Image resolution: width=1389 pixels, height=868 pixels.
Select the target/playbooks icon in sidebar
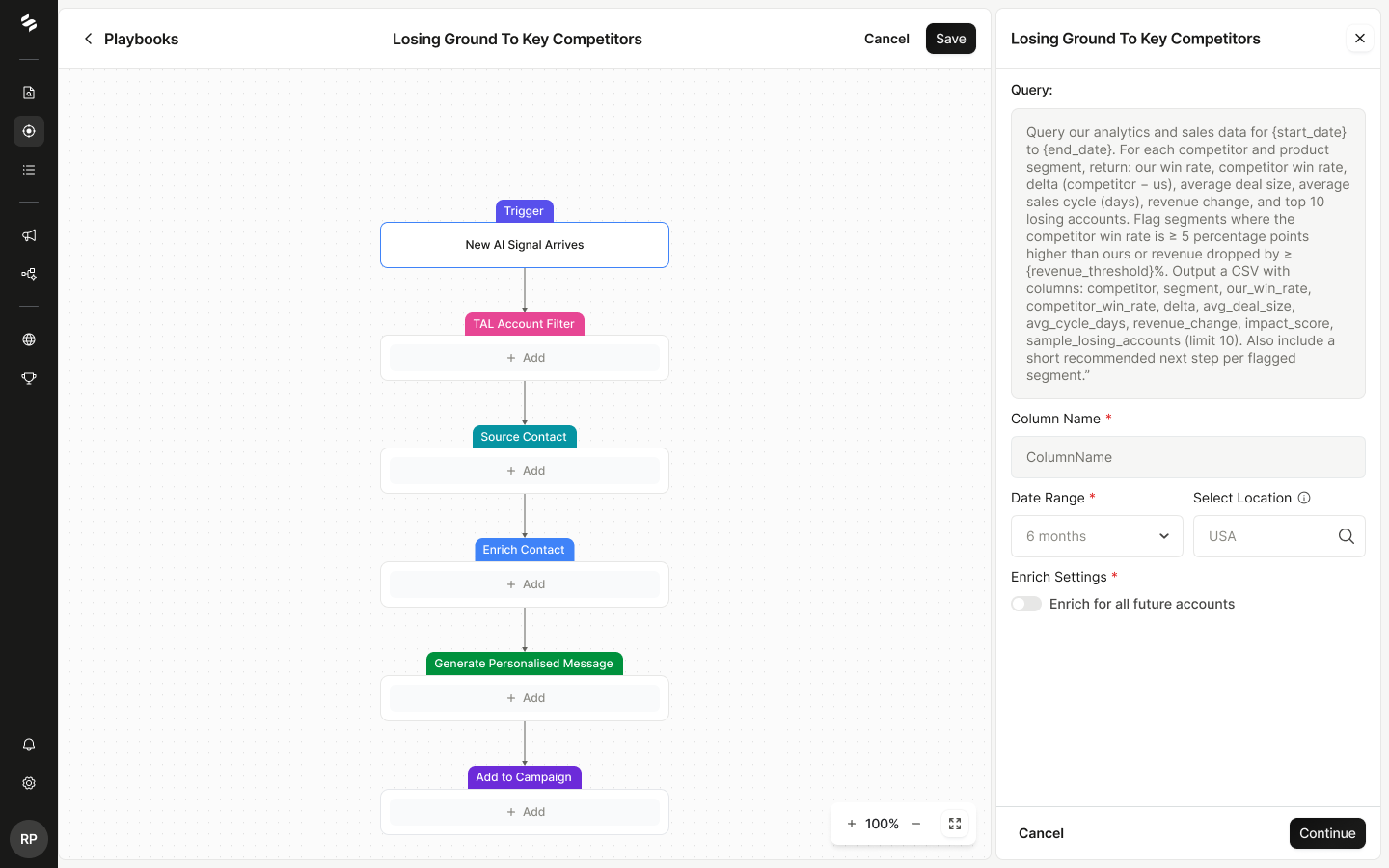28,130
